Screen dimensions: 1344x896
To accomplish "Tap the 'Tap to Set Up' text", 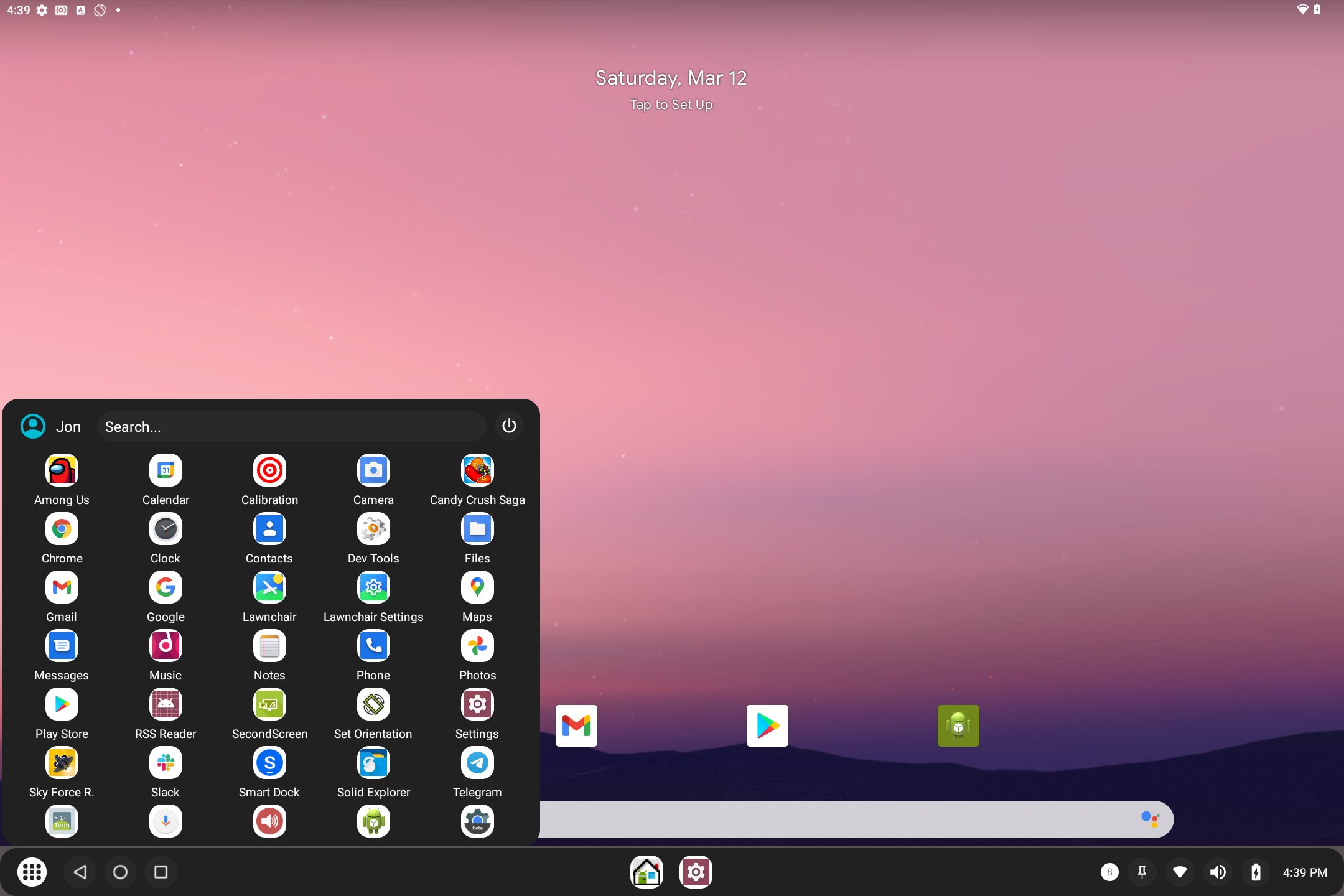I will pos(670,105).
